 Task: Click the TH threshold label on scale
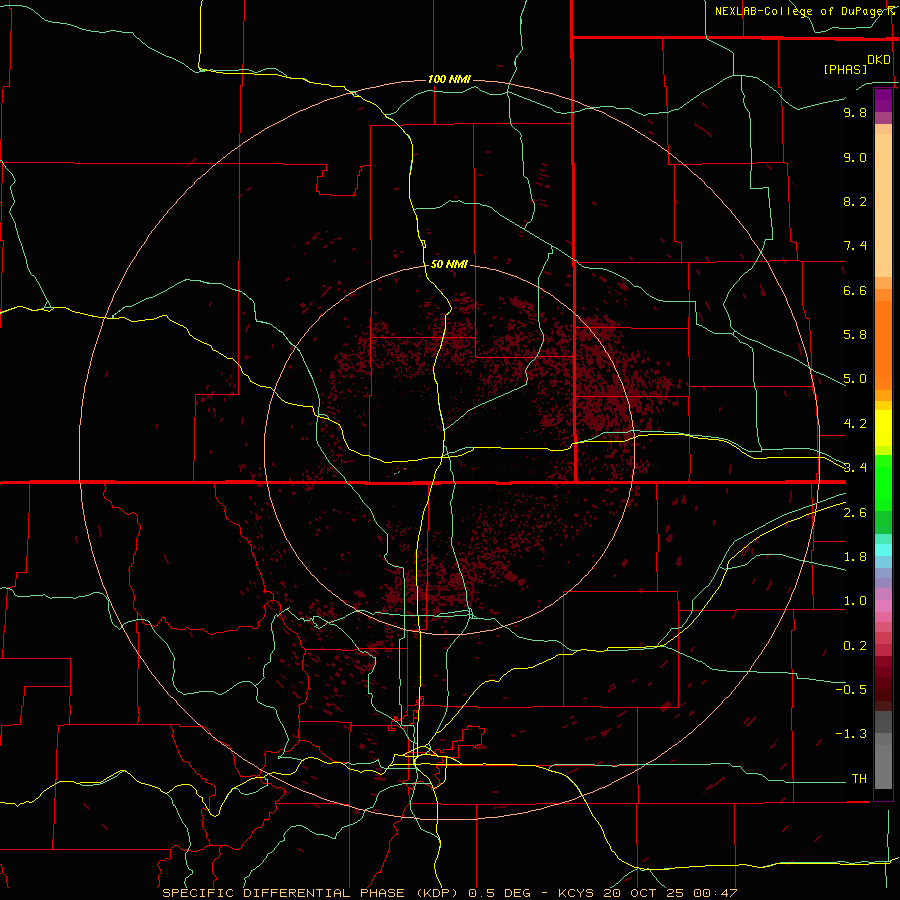pos(859,779)
